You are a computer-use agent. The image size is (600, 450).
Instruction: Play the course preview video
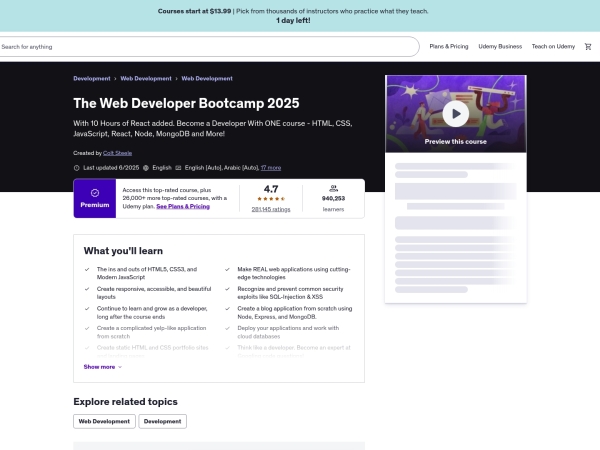[455, 114]
